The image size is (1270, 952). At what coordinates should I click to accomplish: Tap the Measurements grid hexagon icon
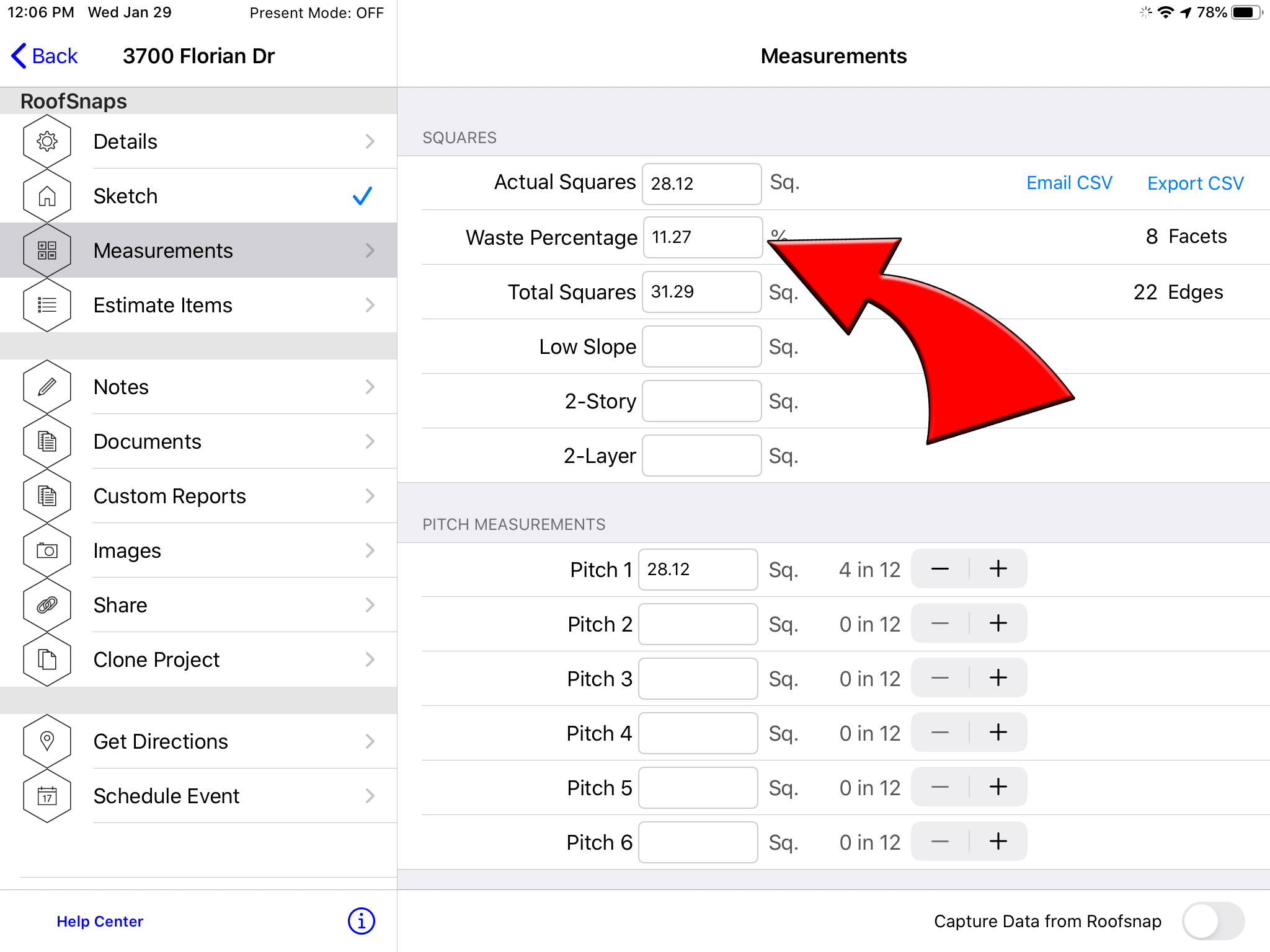[47, 250]
